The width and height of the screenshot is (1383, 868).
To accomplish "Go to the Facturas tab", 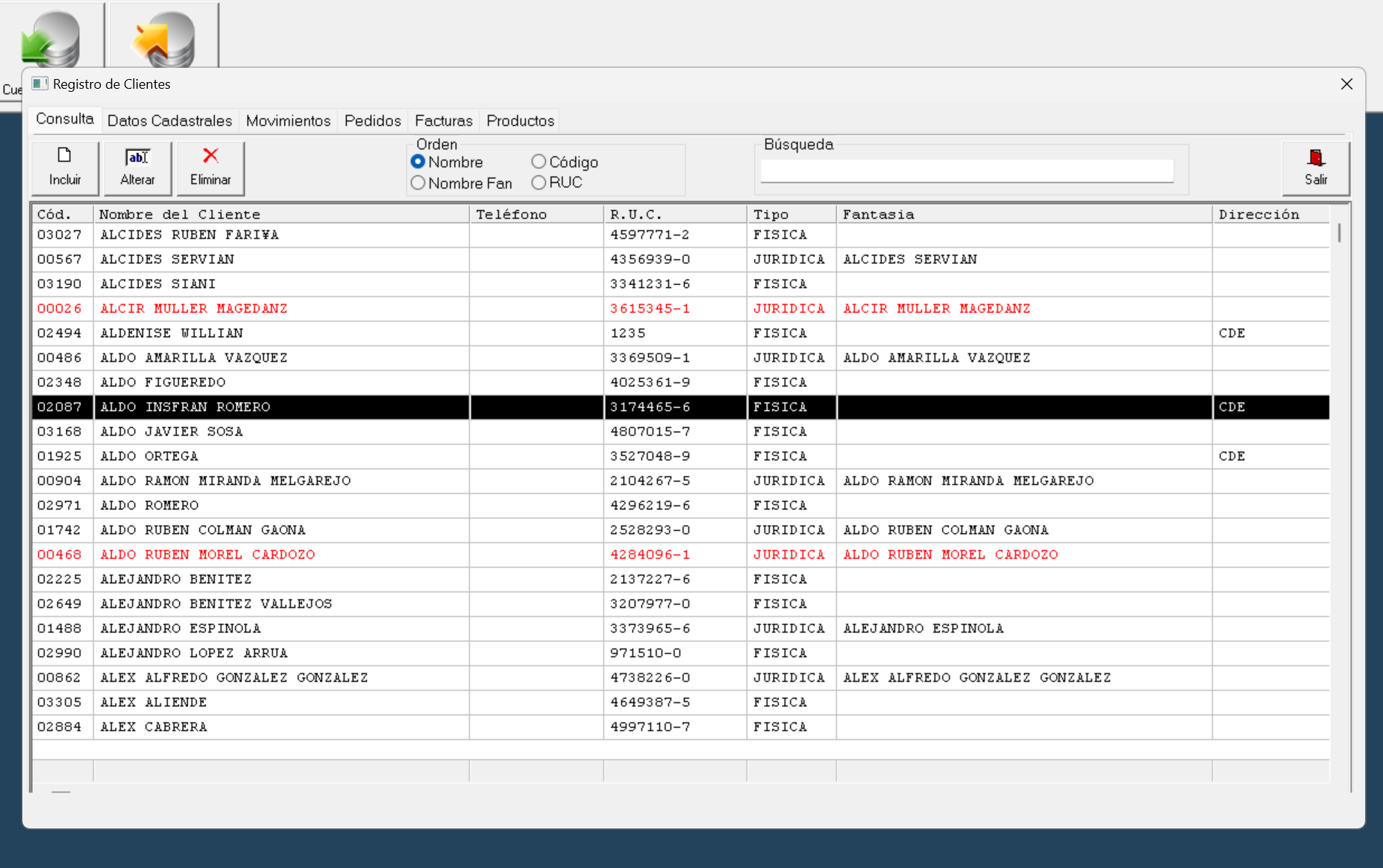I will coord(443,121).
